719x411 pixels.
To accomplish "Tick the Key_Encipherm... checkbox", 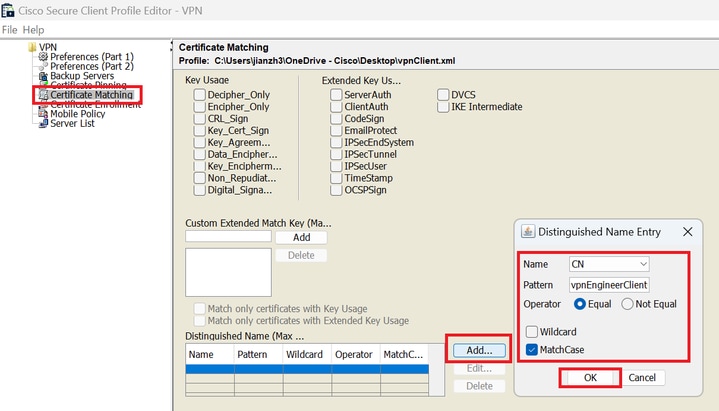I will [199, 166].
